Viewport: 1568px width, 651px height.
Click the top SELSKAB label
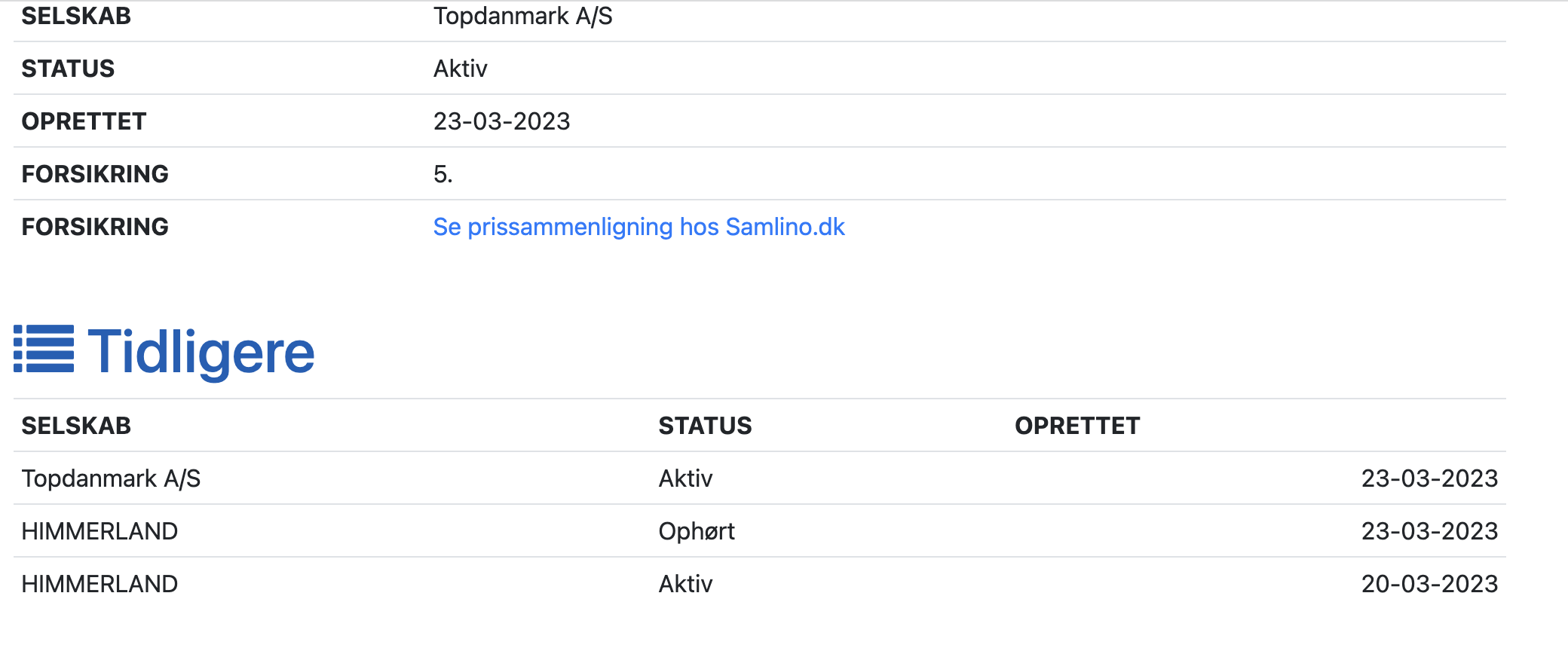76,16
